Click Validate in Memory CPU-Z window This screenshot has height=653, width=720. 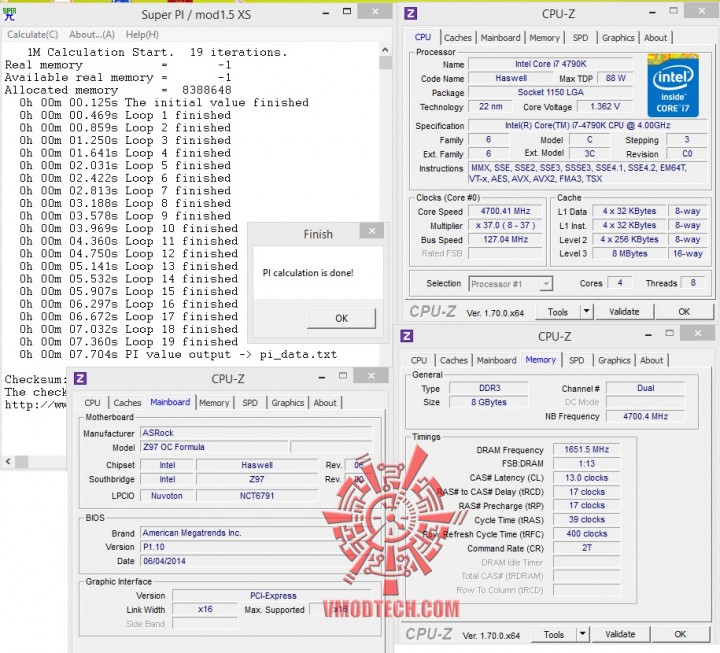620,635
